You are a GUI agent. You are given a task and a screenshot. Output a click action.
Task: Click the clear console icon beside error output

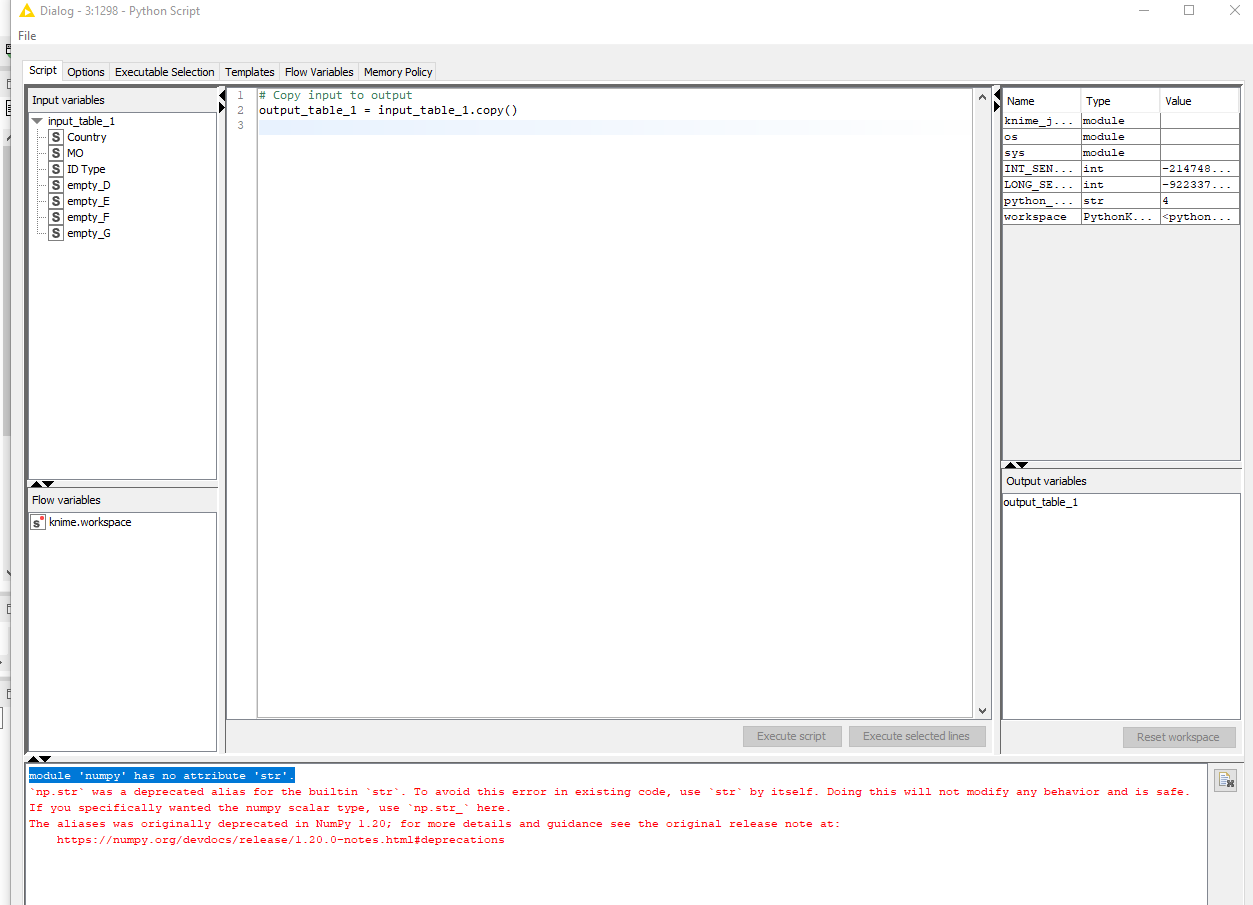(1225, 781)
